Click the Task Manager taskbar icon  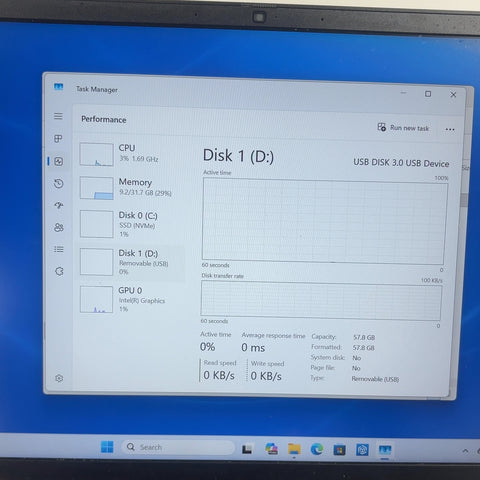tap(385, 450)
